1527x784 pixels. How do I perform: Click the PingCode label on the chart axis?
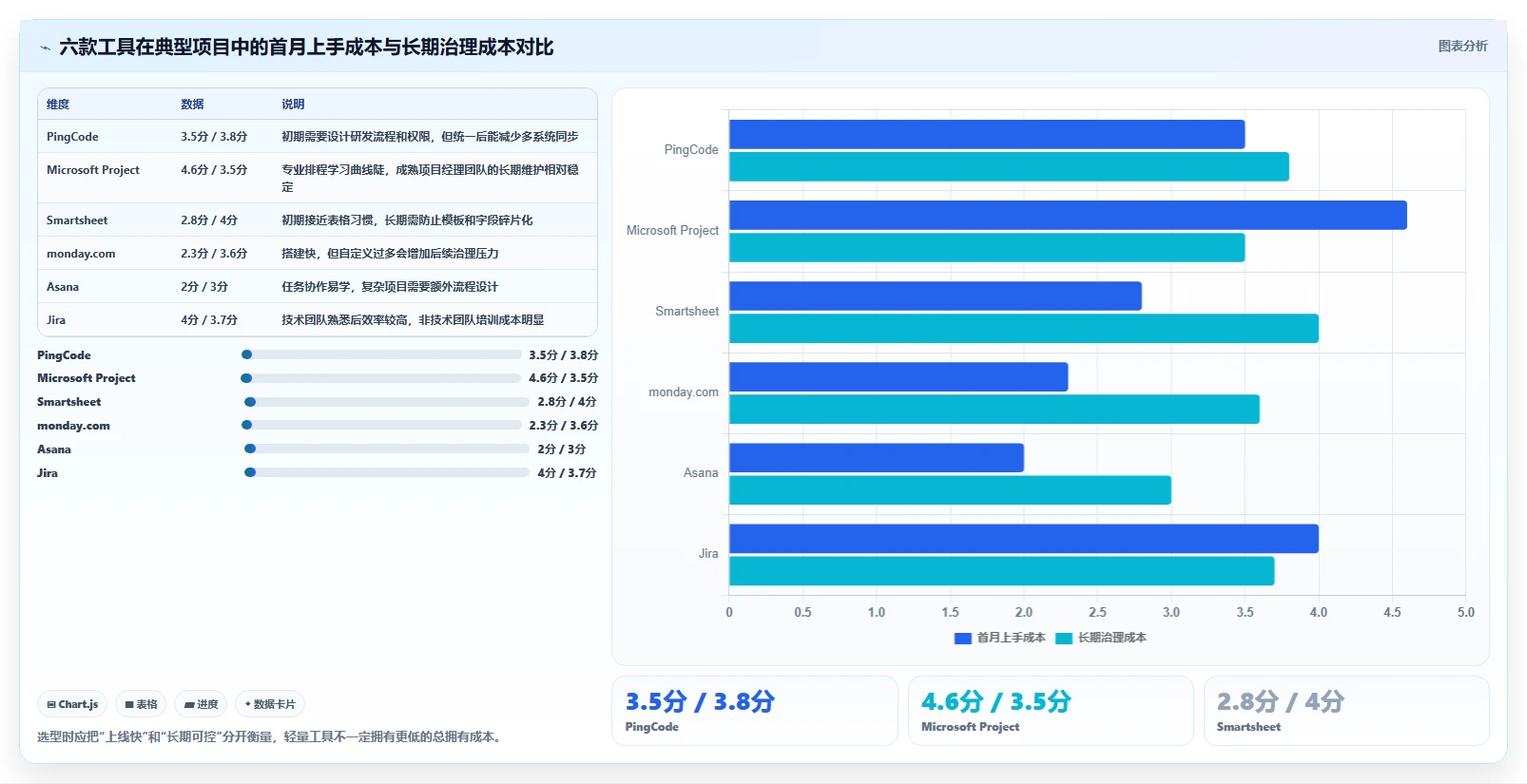691,149
